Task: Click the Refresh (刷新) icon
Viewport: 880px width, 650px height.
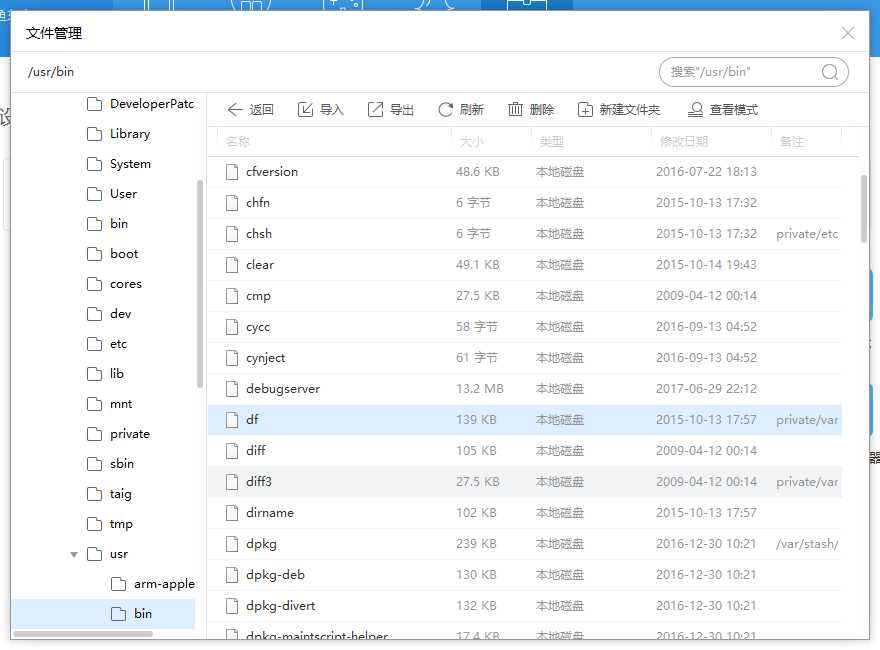Action: tap(446, 110)
